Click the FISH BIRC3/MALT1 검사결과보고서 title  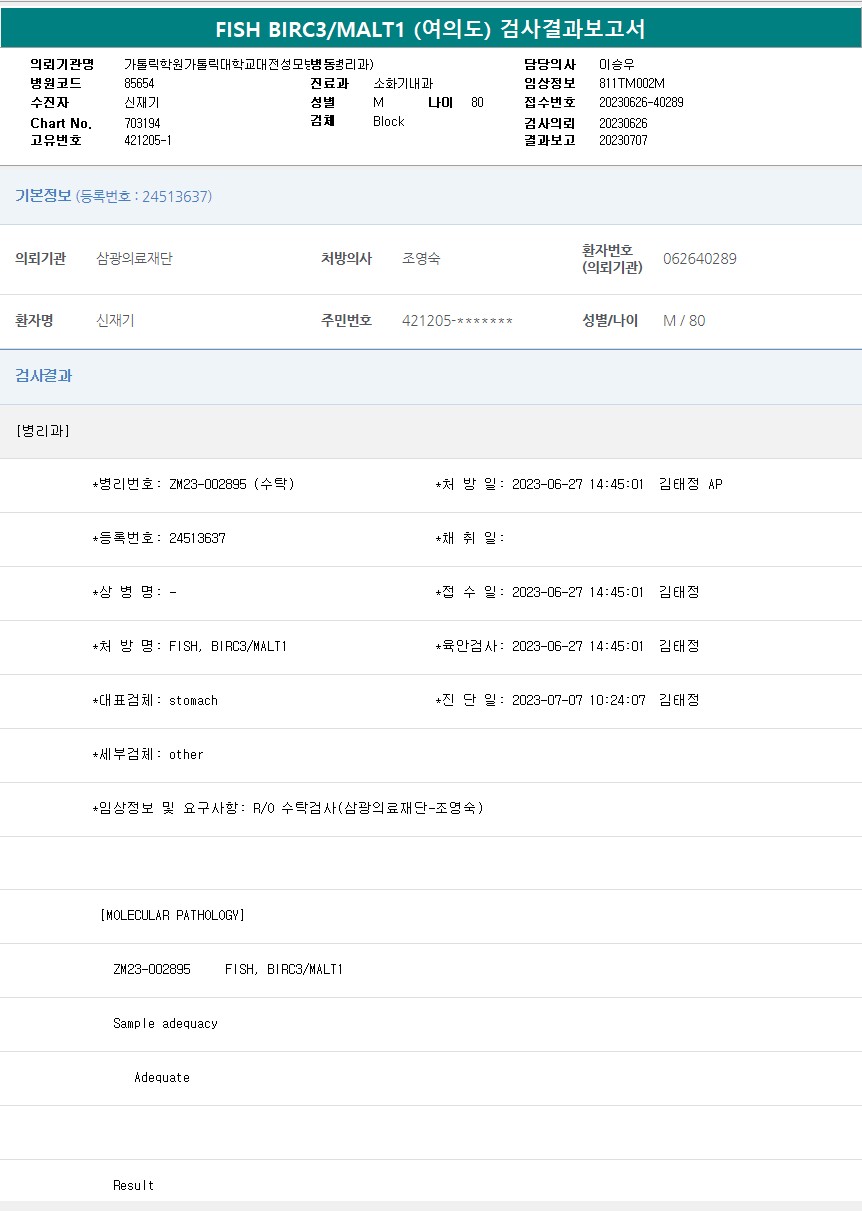430,29
